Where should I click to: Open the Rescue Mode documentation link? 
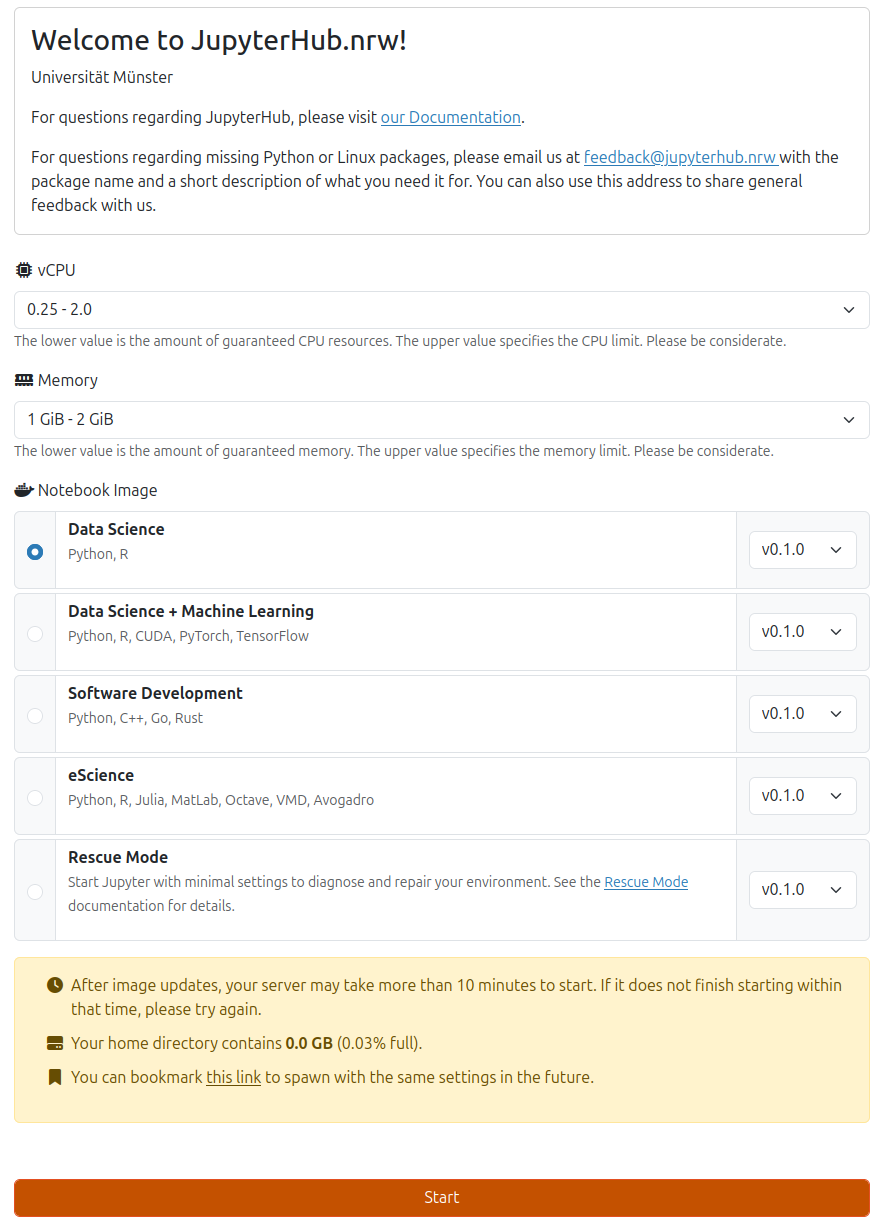[x=646, y=882]
